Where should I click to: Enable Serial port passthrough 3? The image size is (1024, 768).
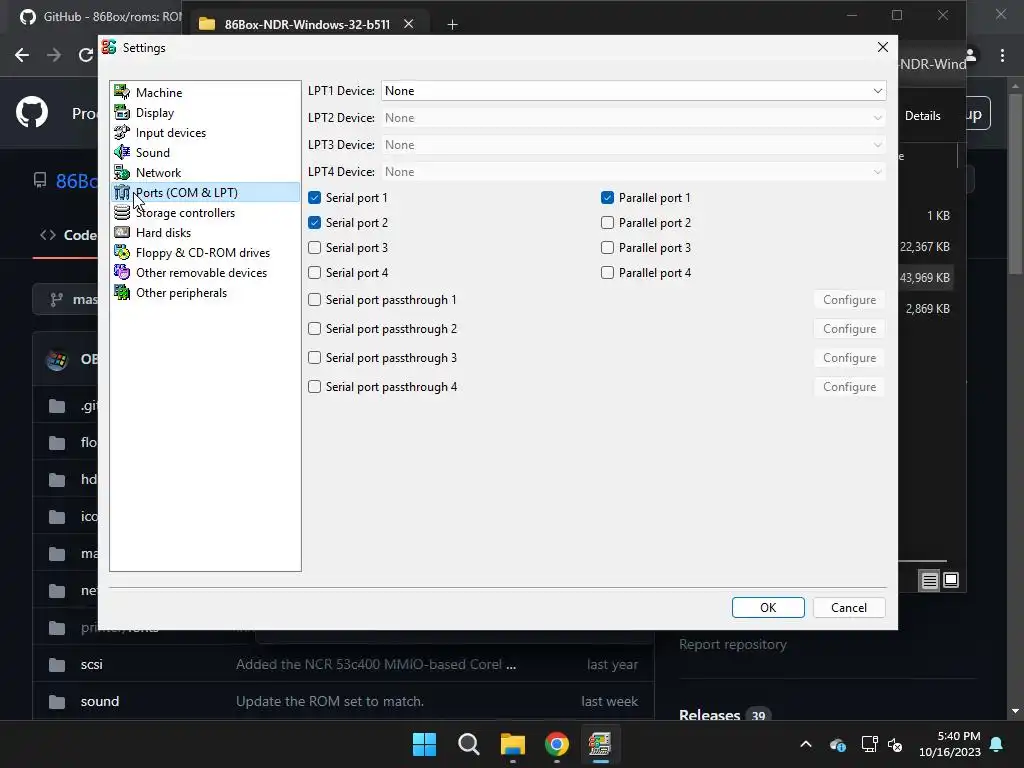(315, 358)
